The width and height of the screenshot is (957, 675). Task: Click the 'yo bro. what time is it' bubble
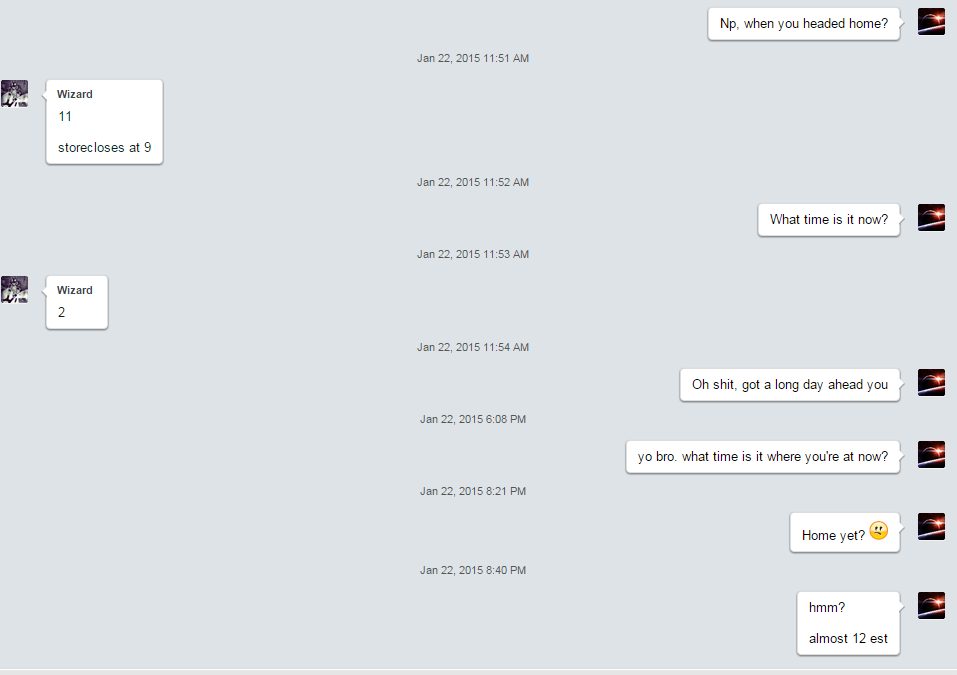pos(762,457)
